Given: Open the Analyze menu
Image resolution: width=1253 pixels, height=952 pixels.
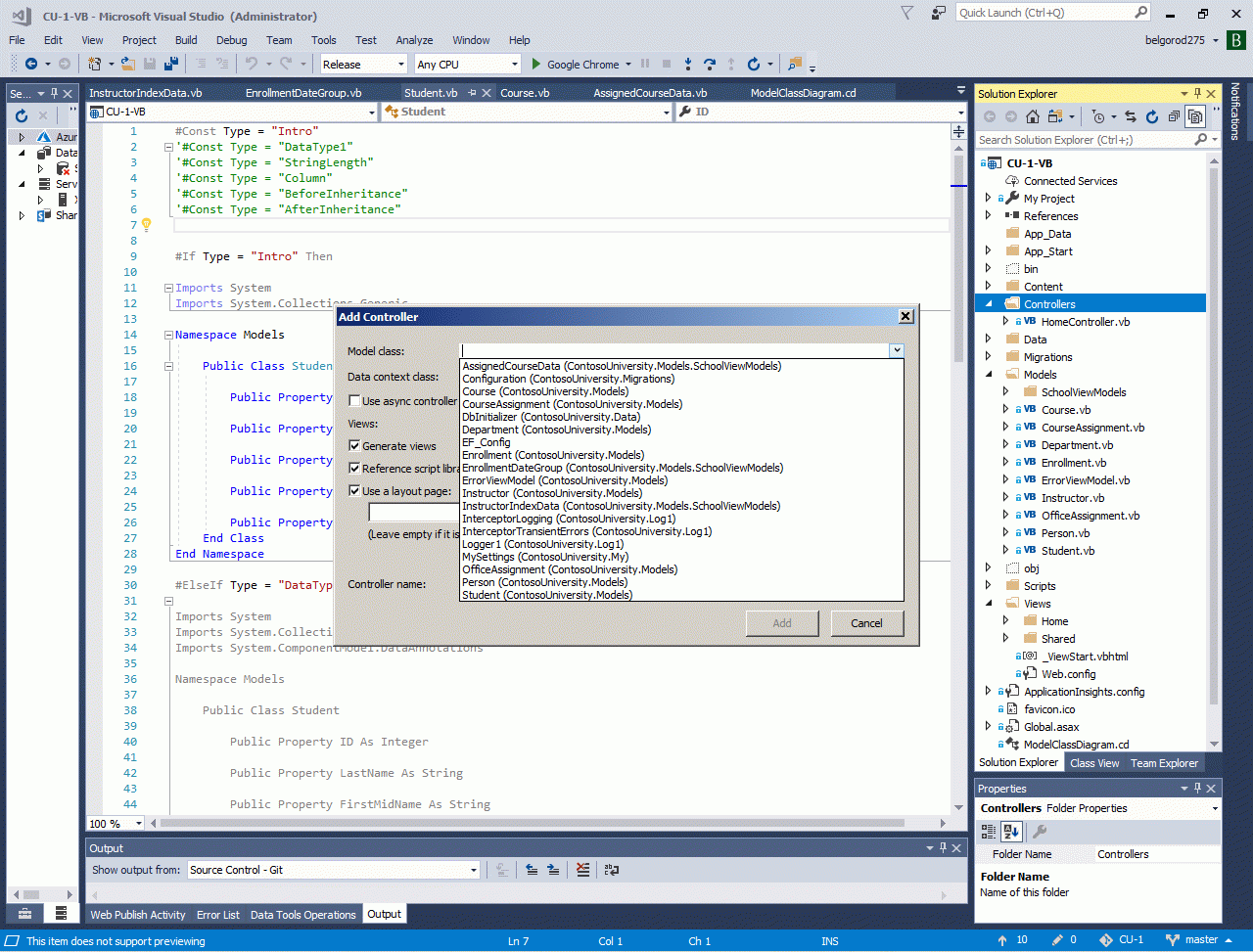Looking at the screenshot, I should coord(414,40).
